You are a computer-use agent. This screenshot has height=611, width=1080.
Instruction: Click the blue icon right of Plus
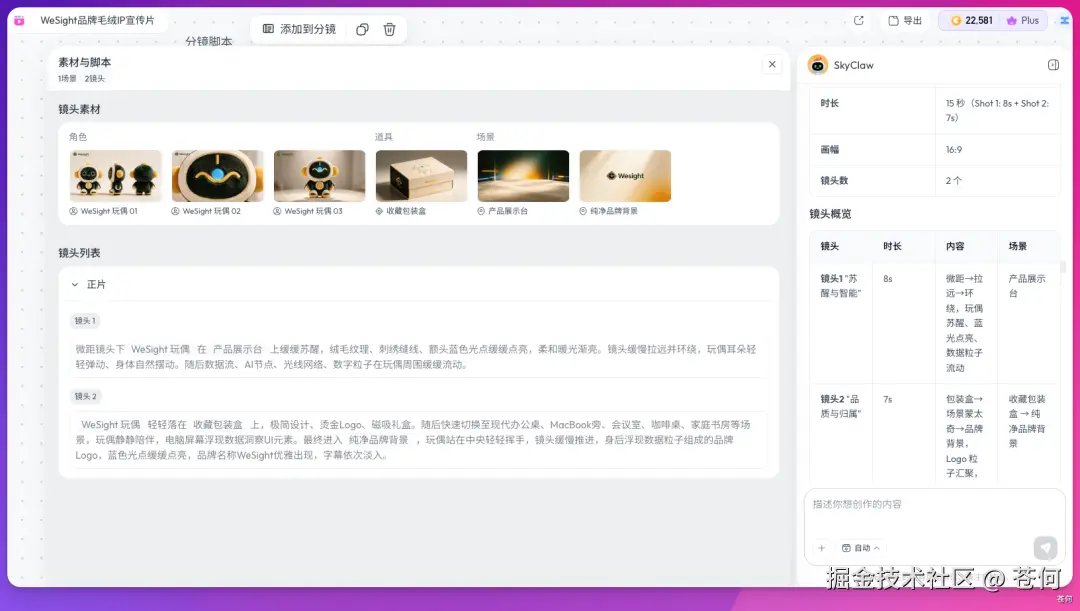(1065, 21)
